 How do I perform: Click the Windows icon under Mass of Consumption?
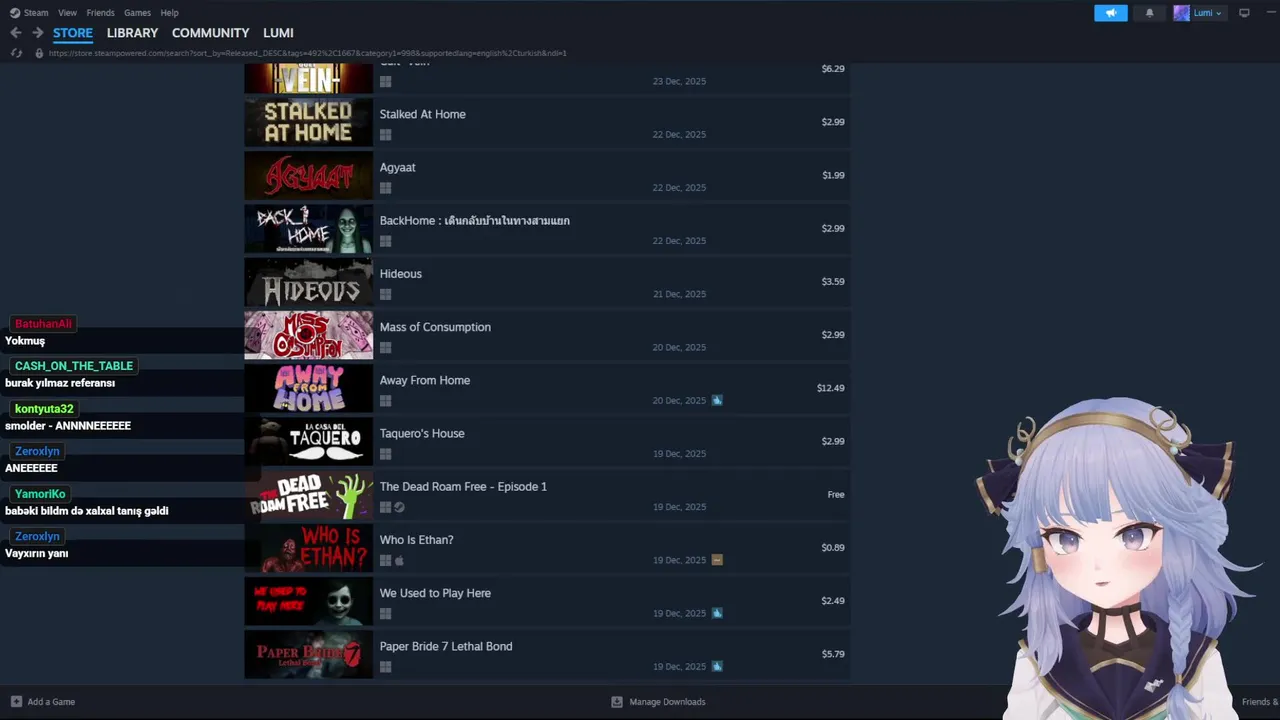pos(385,348)
